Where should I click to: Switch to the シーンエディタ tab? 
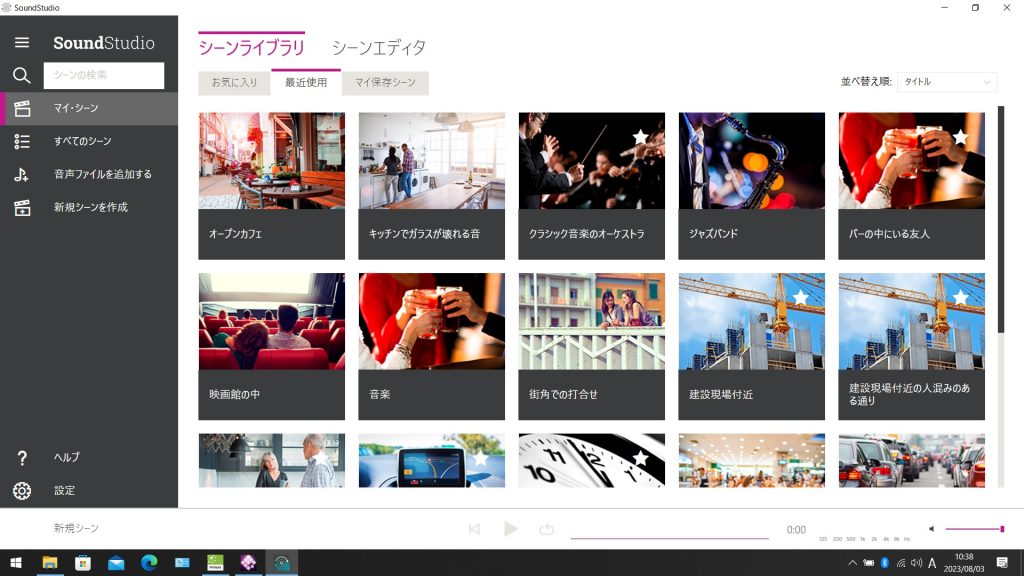point(379,47)
